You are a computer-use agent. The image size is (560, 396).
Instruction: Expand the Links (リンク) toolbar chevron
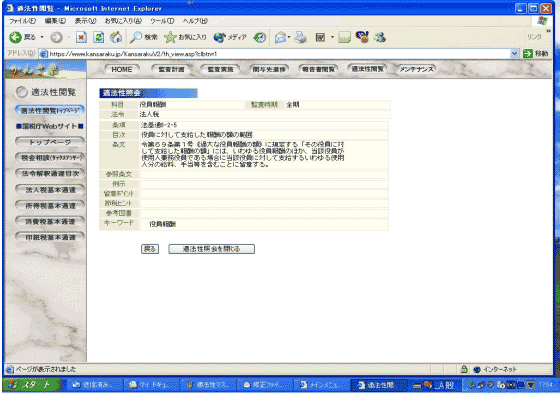click(x=548, y=31)
